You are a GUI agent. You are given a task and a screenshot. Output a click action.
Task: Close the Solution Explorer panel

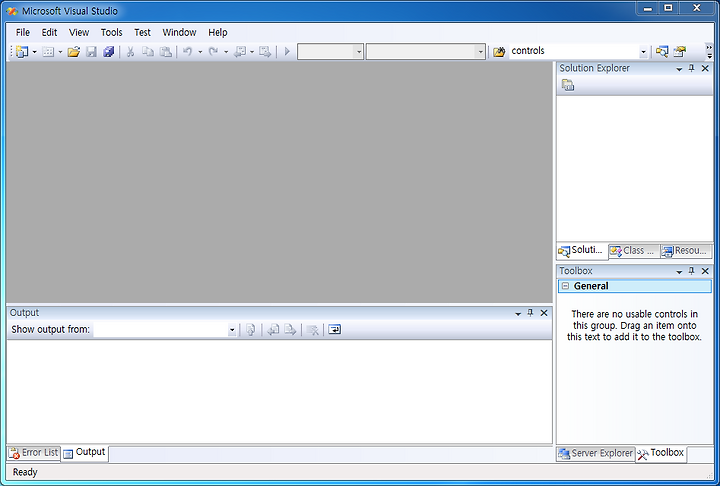click(705, 68)
